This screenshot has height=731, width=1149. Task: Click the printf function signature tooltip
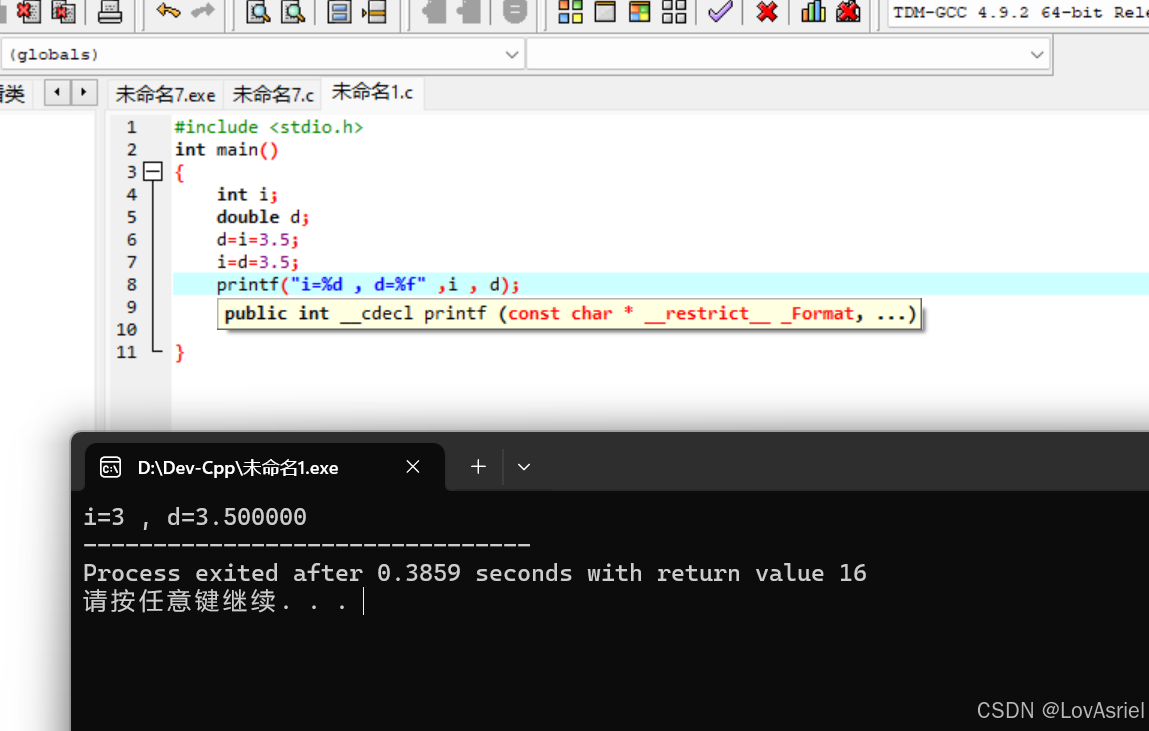click(x=569, y=314)
